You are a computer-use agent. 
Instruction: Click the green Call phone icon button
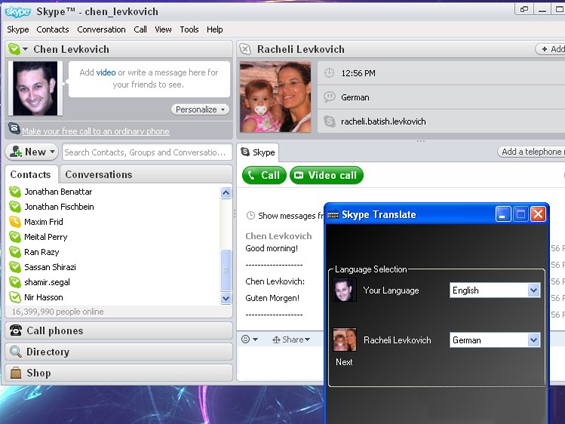coord(264,175)
